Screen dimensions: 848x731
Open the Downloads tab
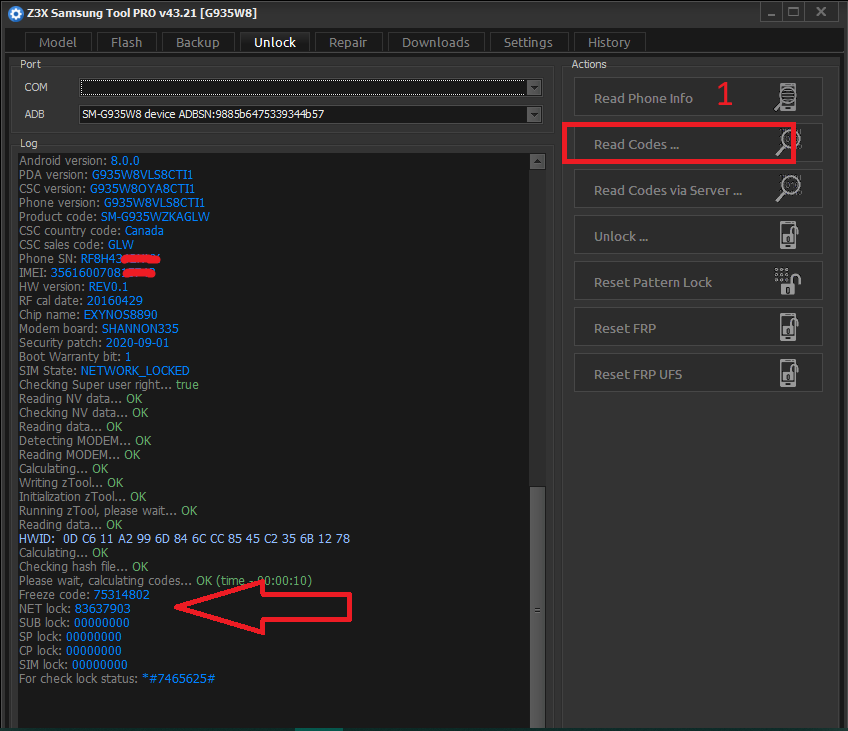click(x=436, y=42)
